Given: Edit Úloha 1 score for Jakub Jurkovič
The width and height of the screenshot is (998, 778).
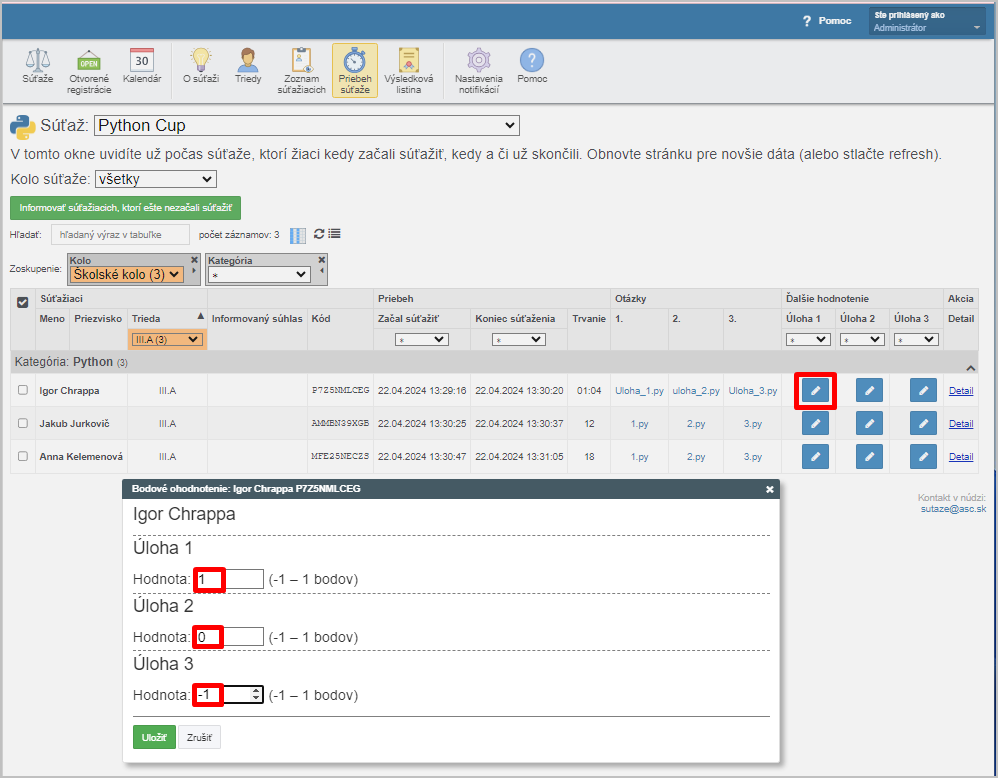Looking at the screenshot, I should (x=815, y=423).
